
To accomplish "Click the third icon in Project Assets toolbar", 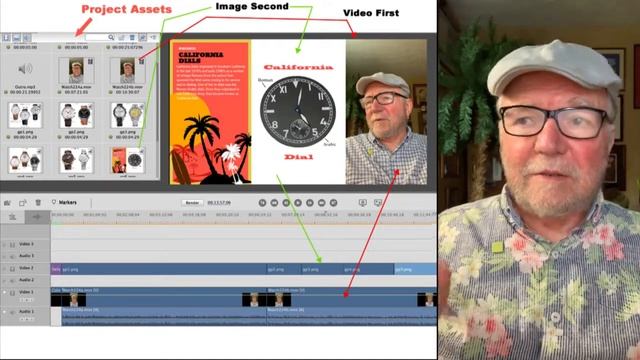I will [x=27, y=38].
